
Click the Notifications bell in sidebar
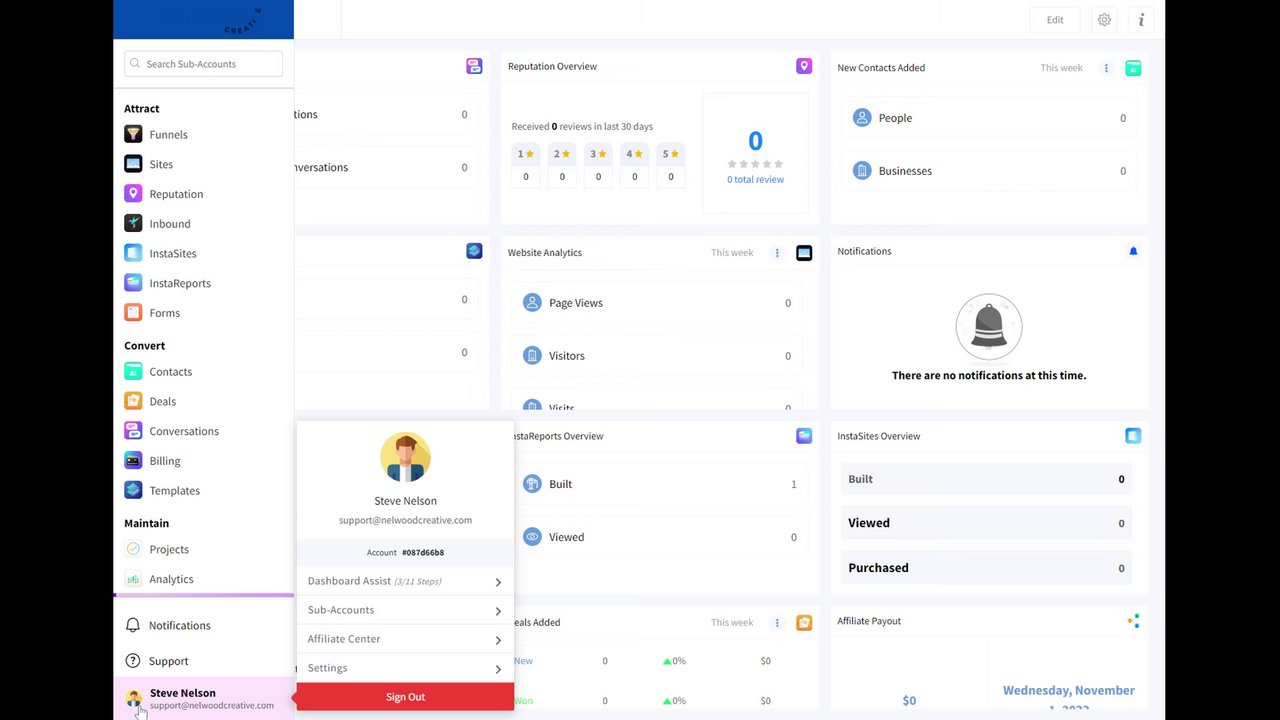pos(132,625)
